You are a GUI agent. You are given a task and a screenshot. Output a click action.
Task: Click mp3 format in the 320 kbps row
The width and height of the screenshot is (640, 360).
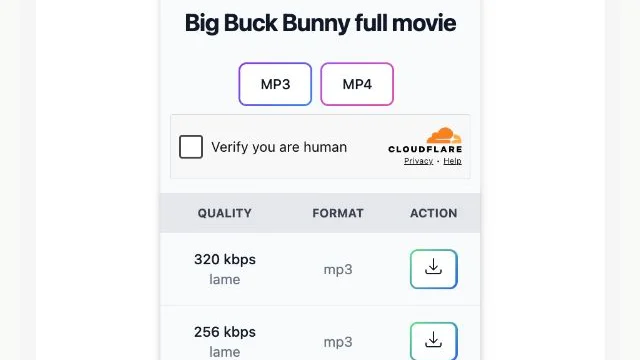338,270
